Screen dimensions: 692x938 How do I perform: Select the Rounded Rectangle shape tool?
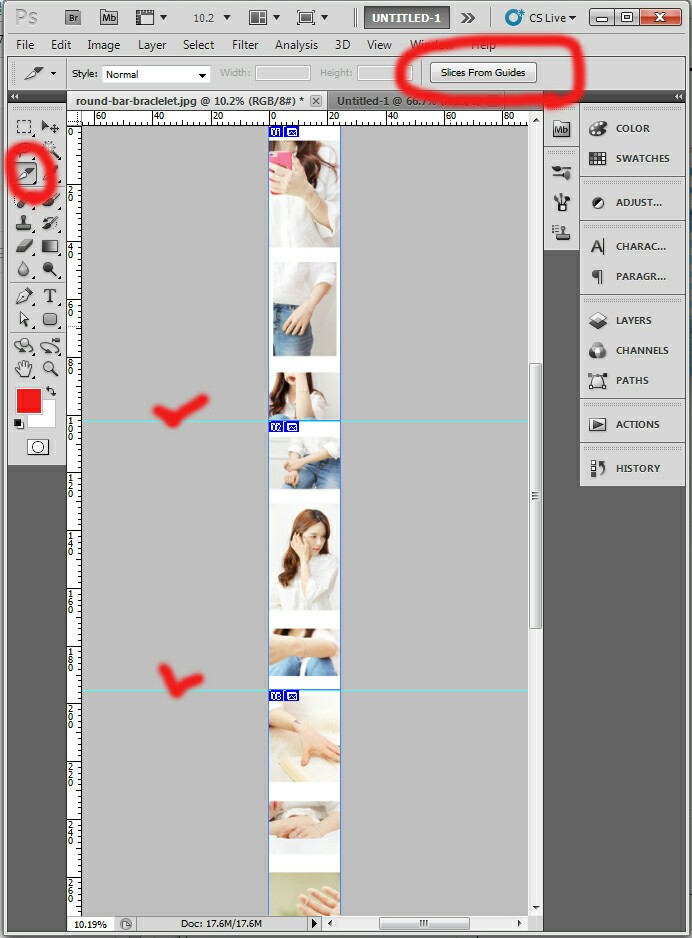click(50, 319)
